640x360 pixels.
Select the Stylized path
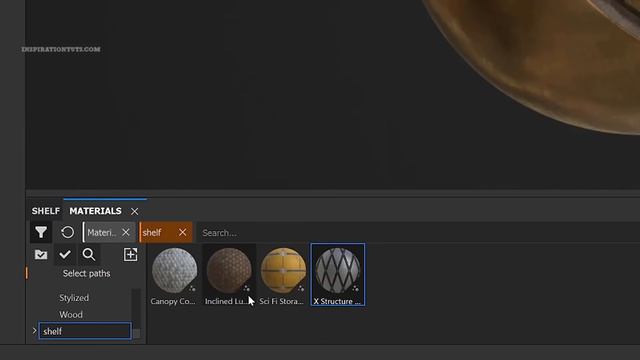tap(74, 298)
